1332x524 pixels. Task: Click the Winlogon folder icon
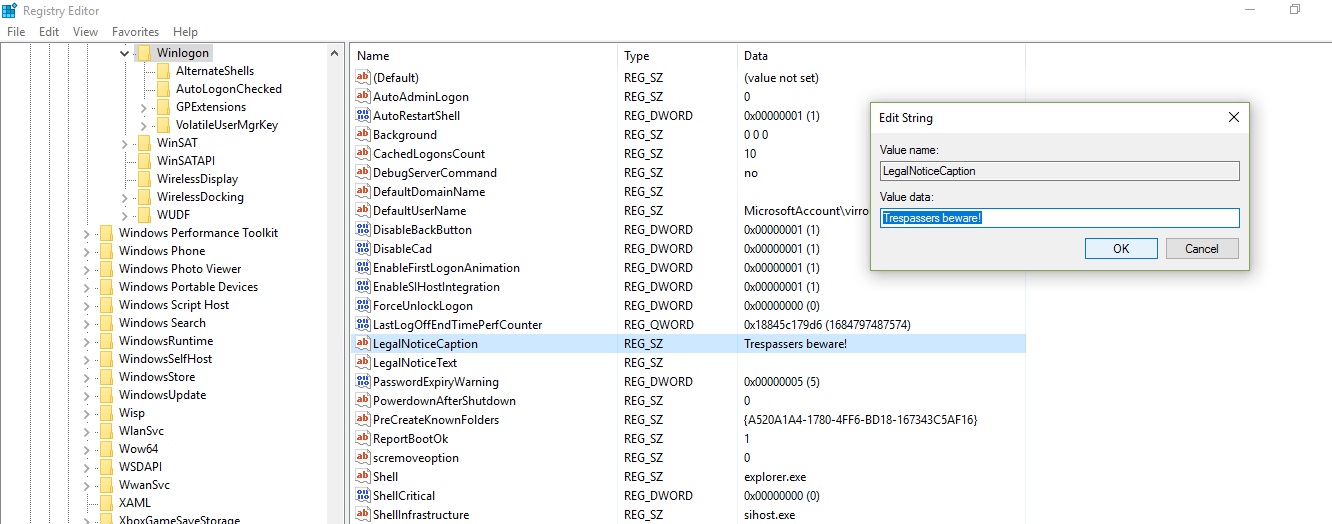click(x=144, y=53)
